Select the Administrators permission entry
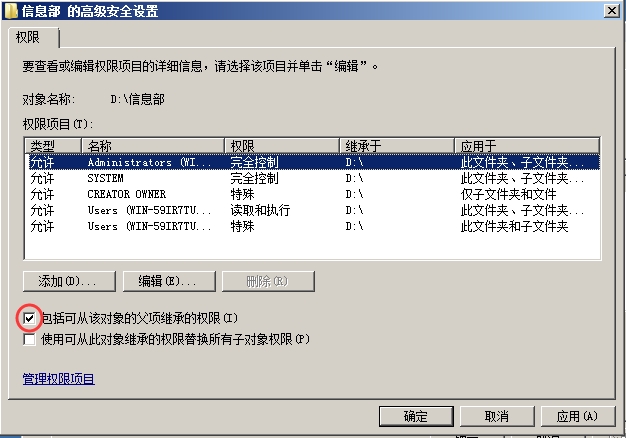 (313, 162)
